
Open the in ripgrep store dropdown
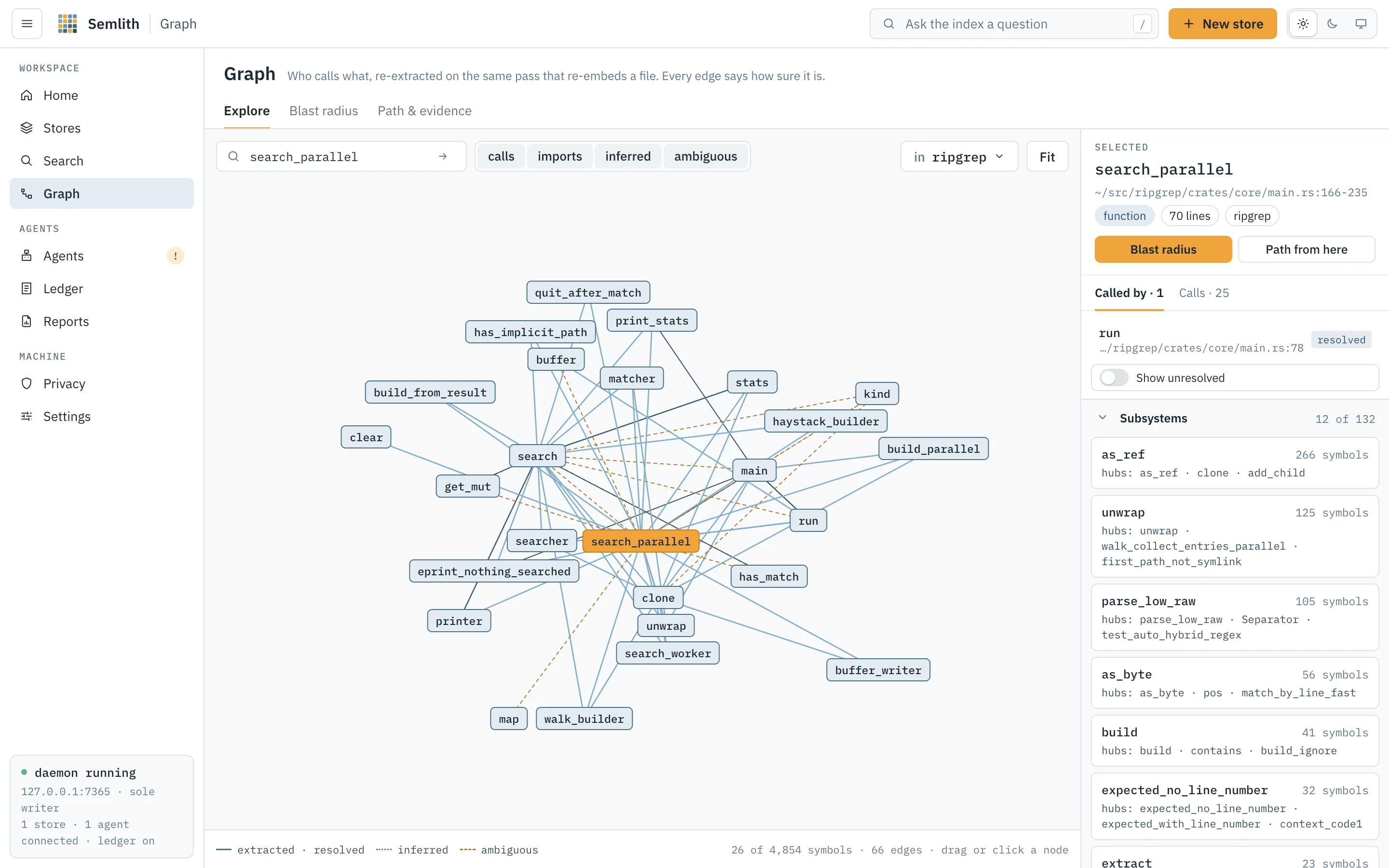[x=959, y=156]
